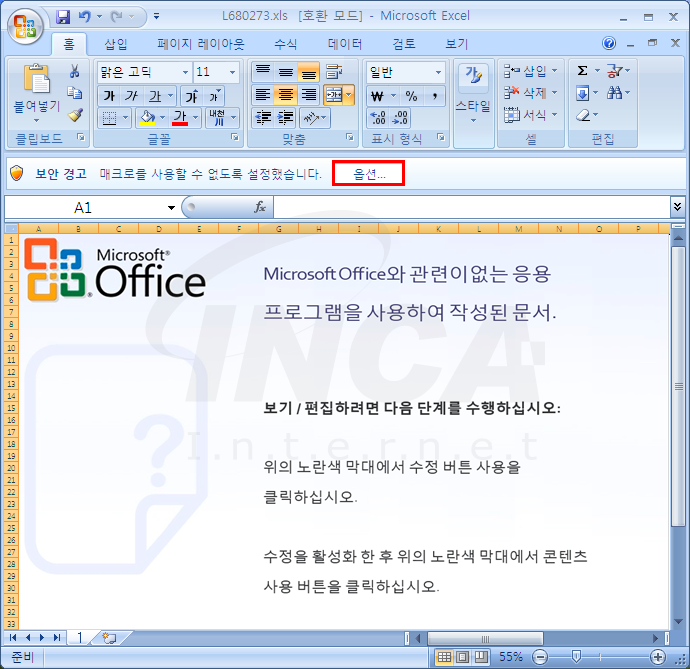
Task: Apply fill color bucket
Action: [147, 118]
